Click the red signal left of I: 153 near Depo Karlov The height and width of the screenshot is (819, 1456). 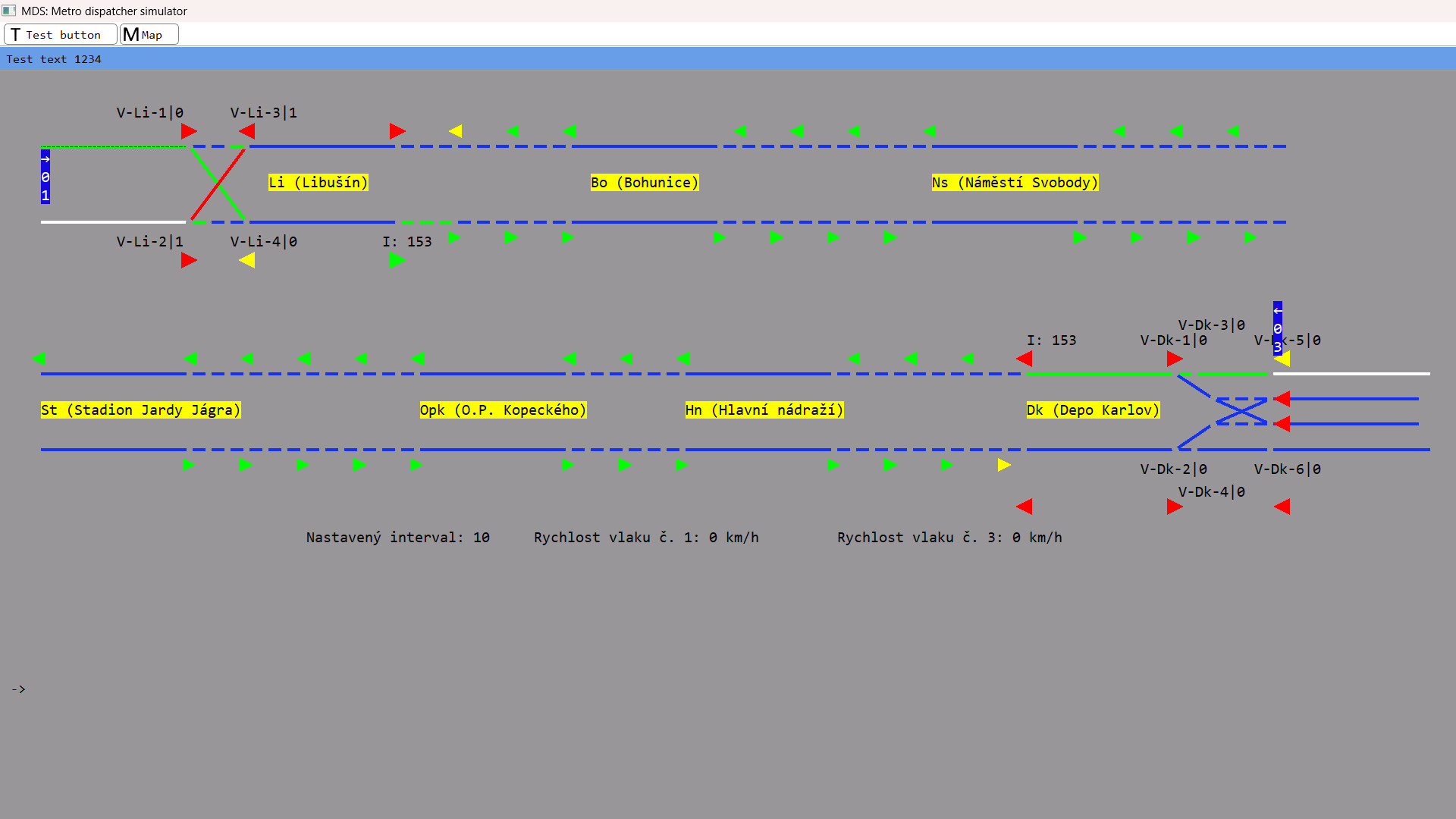point(1025,359)
